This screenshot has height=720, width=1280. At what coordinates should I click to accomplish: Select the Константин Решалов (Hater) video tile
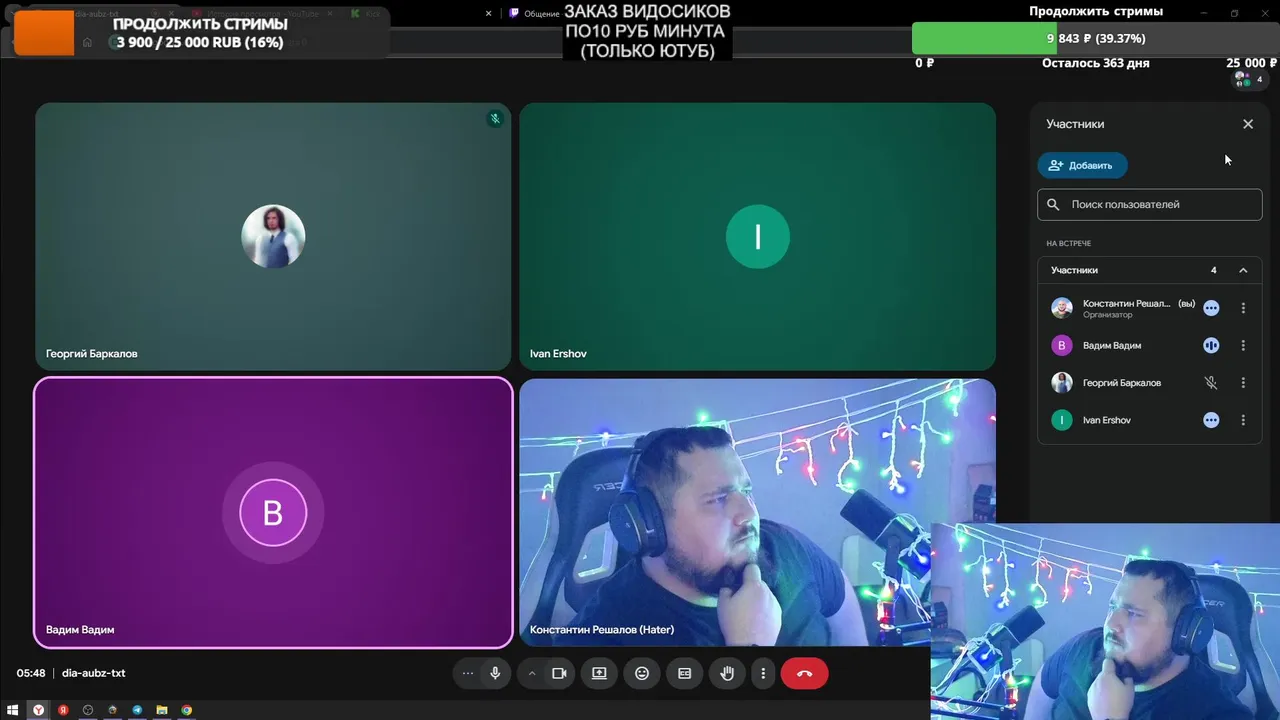tap(757, 513)
